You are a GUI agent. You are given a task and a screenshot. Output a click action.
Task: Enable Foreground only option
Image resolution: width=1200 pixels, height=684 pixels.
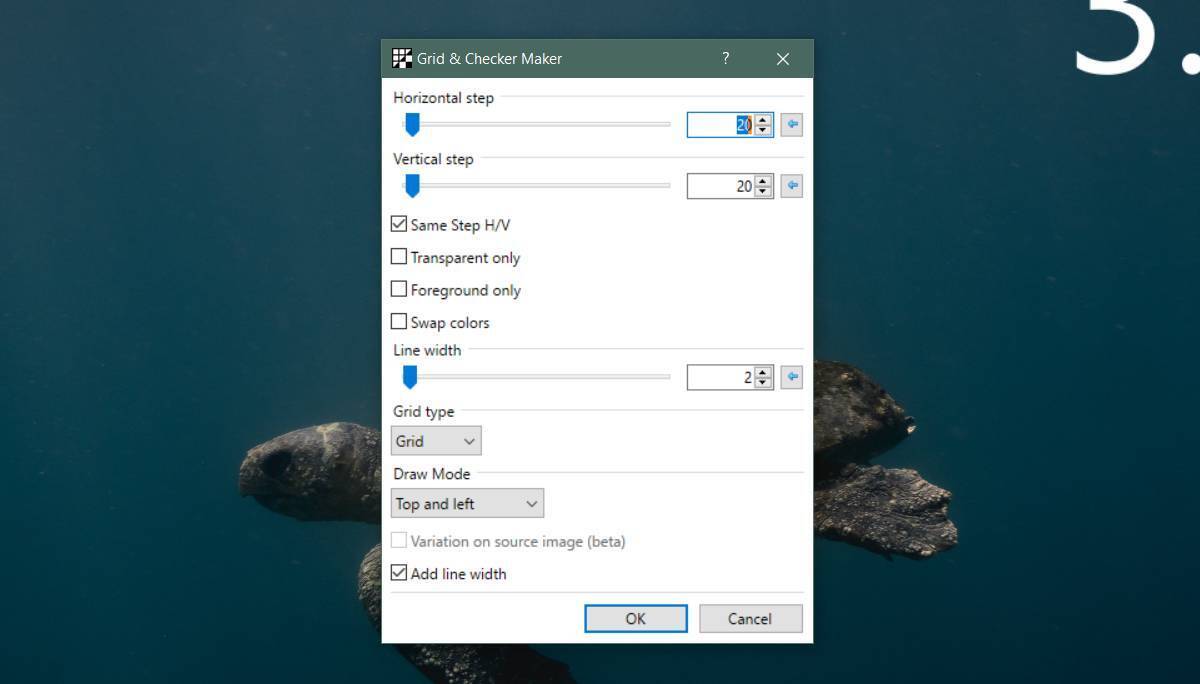398,290
